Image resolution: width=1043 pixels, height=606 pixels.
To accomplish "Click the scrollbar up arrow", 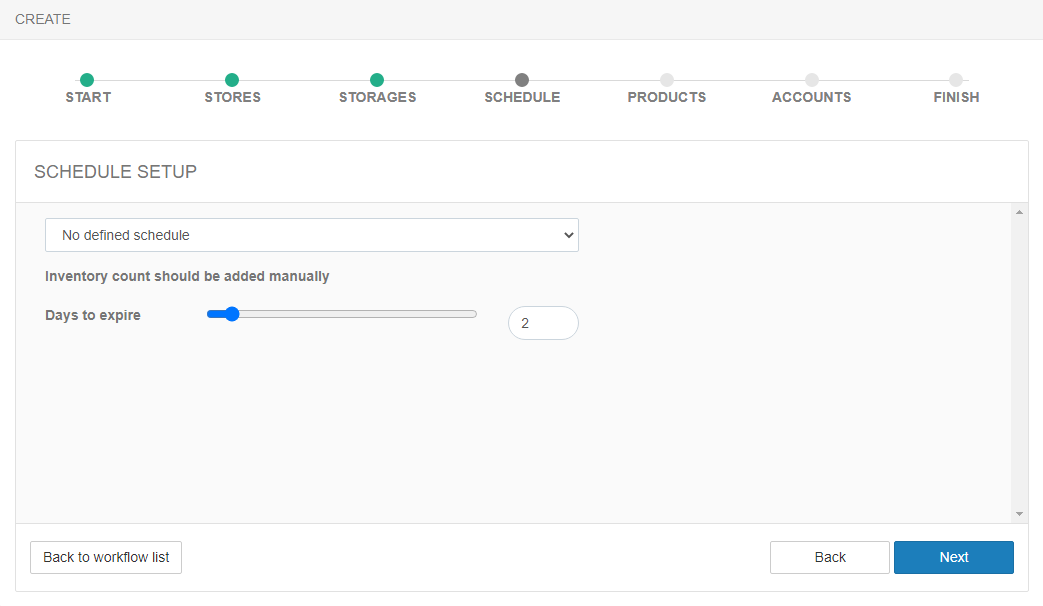I will tap(1019, 212).
